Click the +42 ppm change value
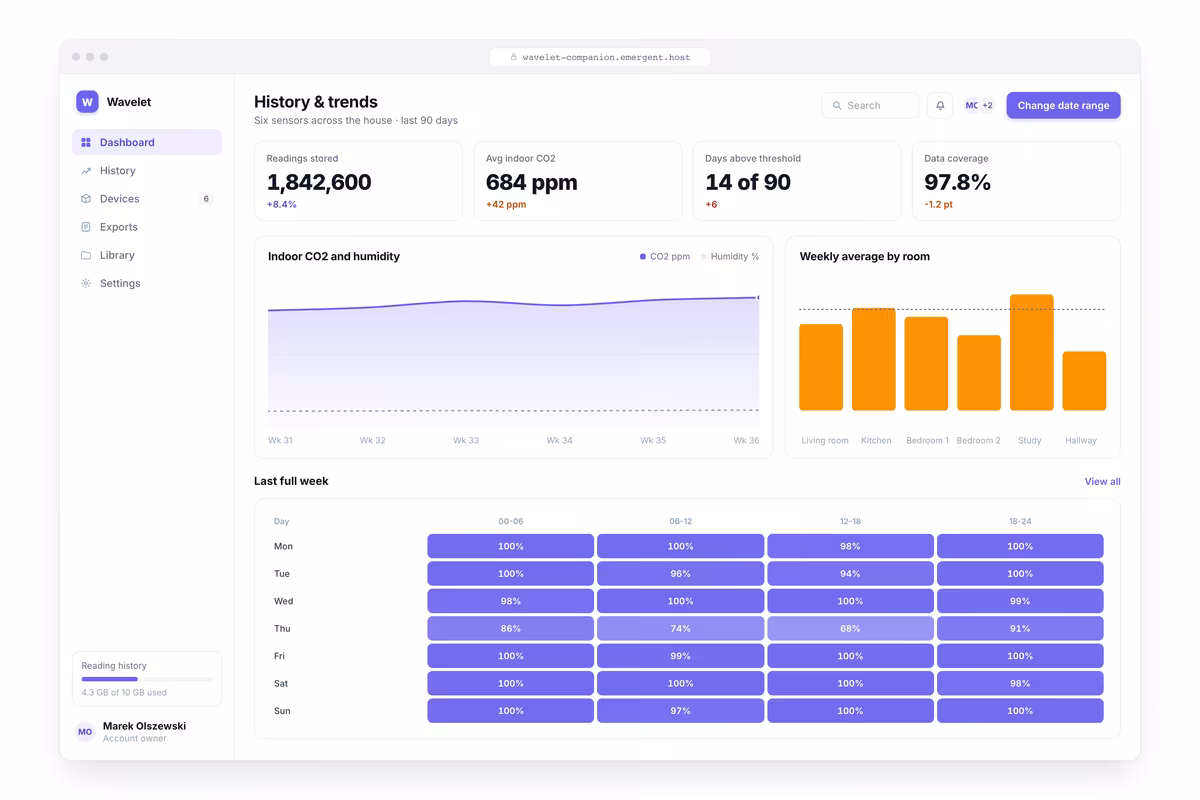This screenshot has width=1200, height=800. pos(506,204)
